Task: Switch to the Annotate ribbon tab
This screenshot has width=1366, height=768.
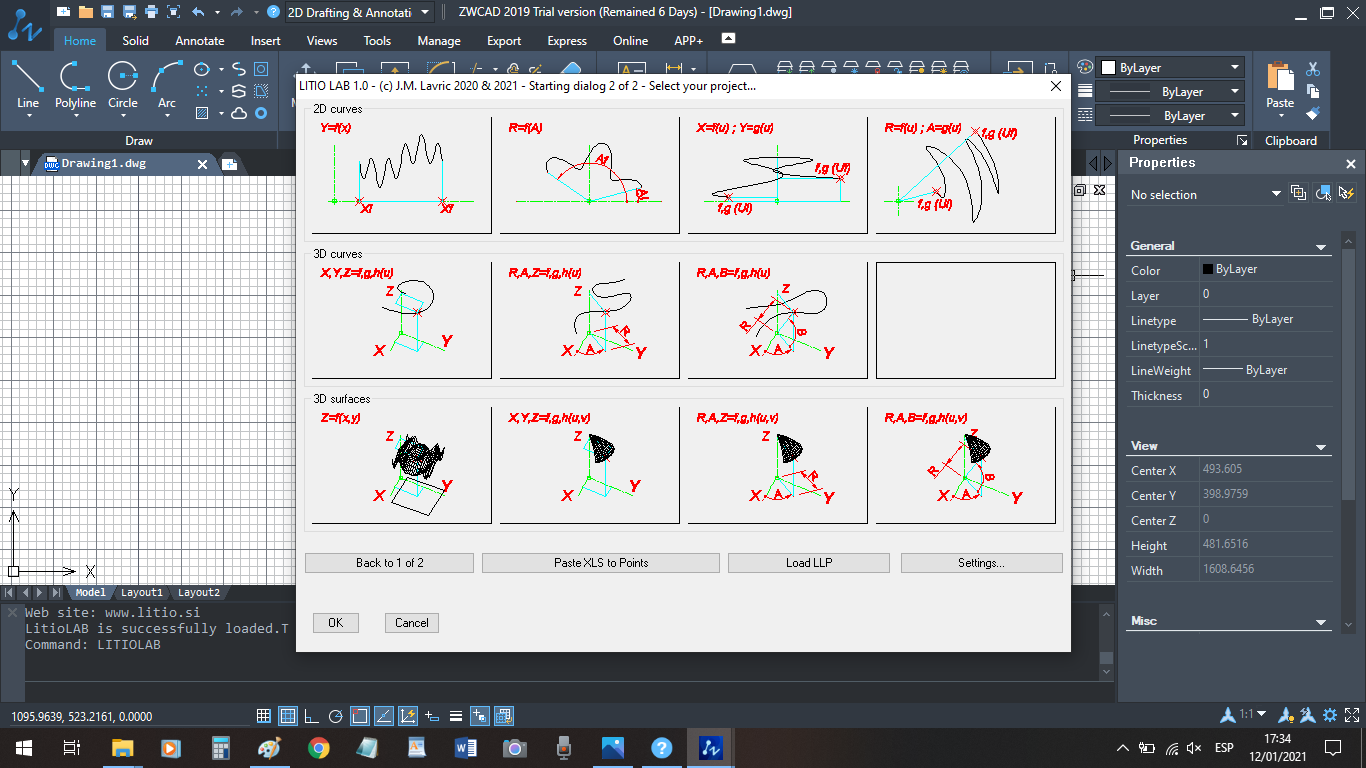Action: [200, 41]
